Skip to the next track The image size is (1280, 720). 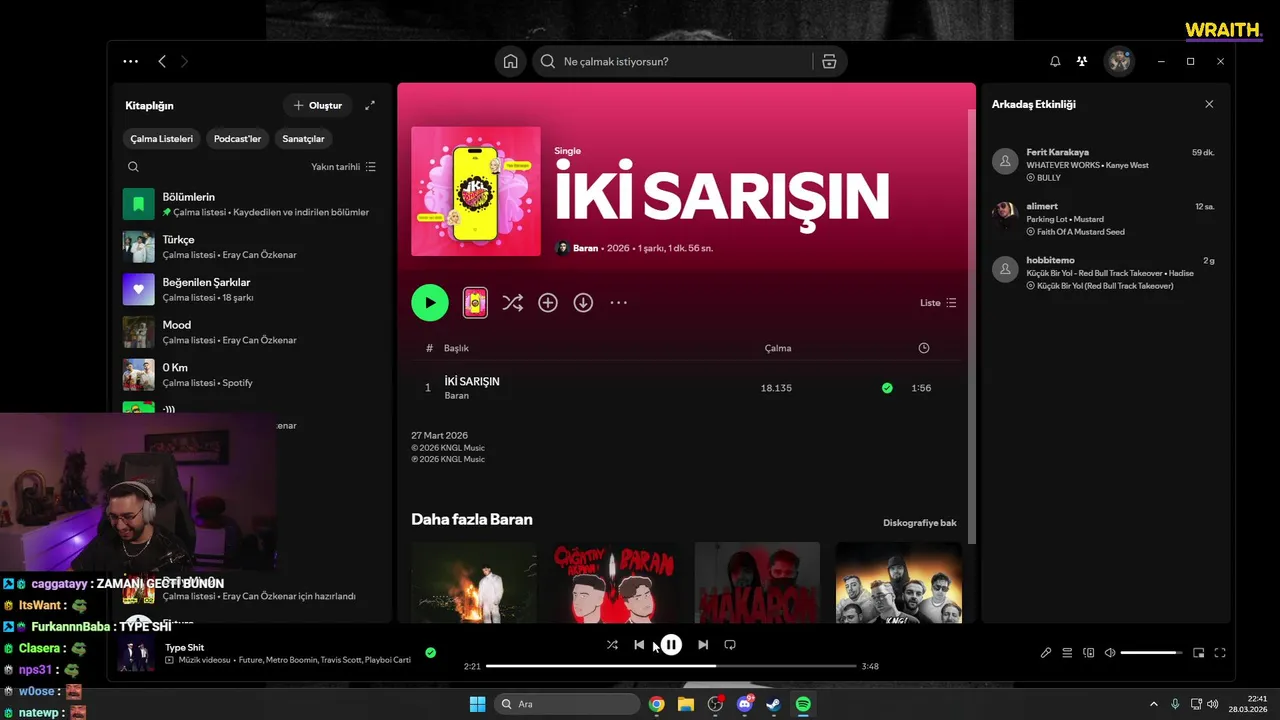pos(703,645)
